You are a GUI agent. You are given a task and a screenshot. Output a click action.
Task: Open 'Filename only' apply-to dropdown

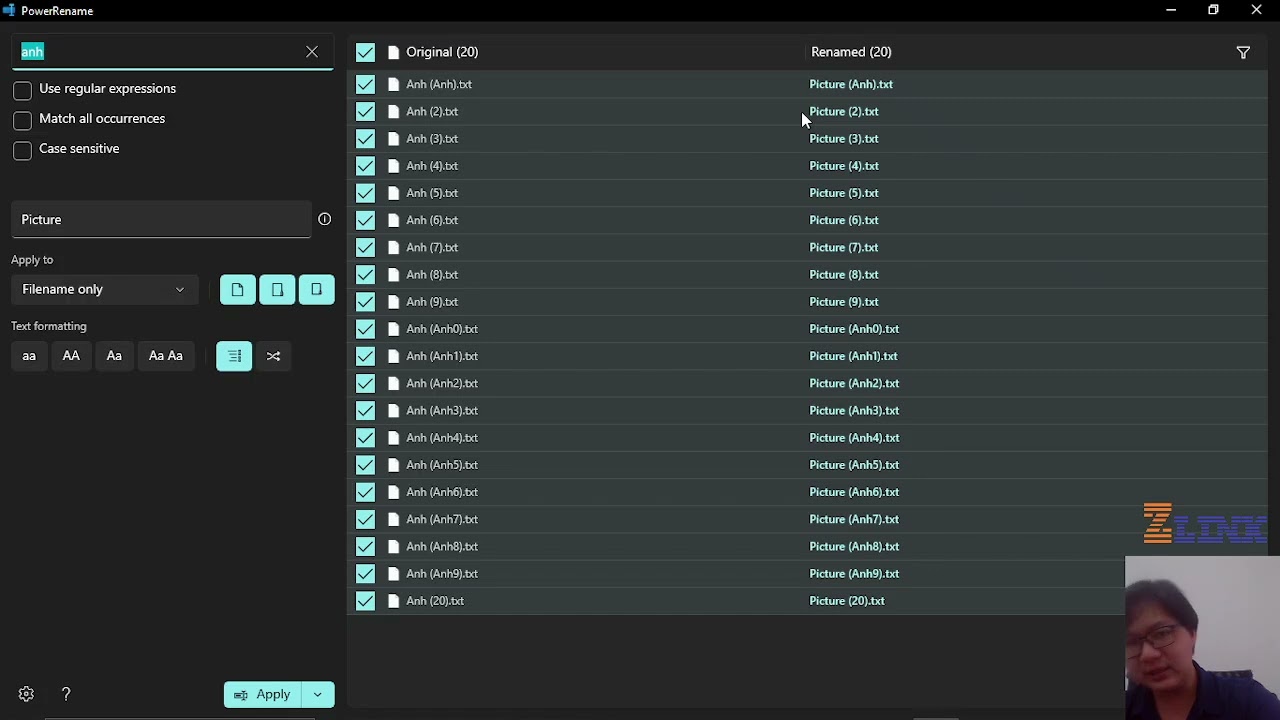click(104, 289)
